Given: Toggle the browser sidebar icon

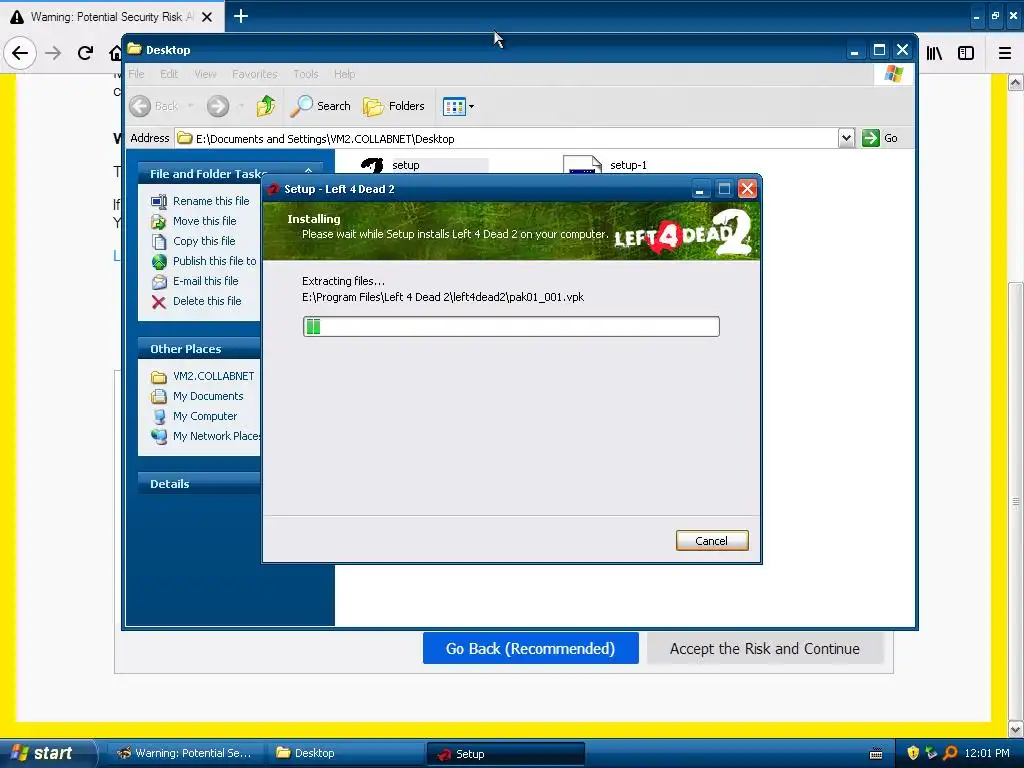Looking at the screenshot, I should tap(966, 53).
